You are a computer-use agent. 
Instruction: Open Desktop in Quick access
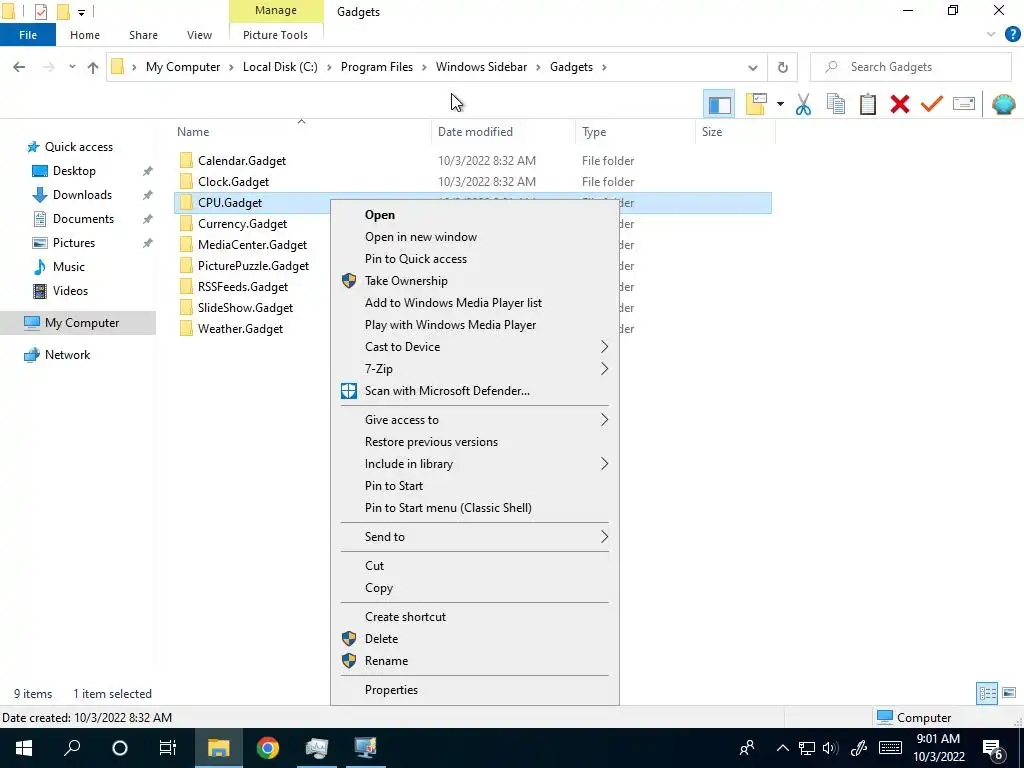point(74,171)
